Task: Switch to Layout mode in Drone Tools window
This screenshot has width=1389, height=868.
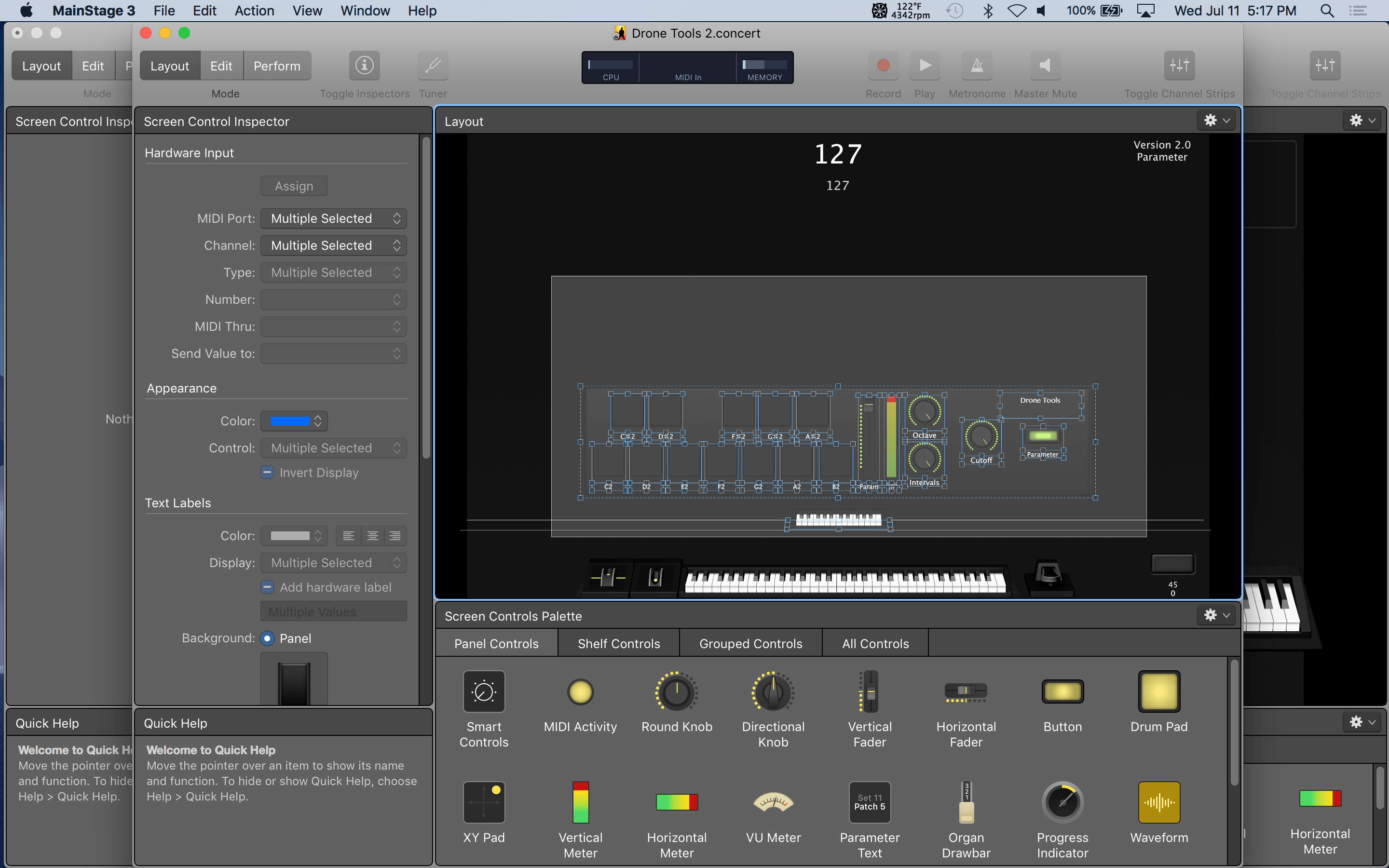Action: (169, 66)
